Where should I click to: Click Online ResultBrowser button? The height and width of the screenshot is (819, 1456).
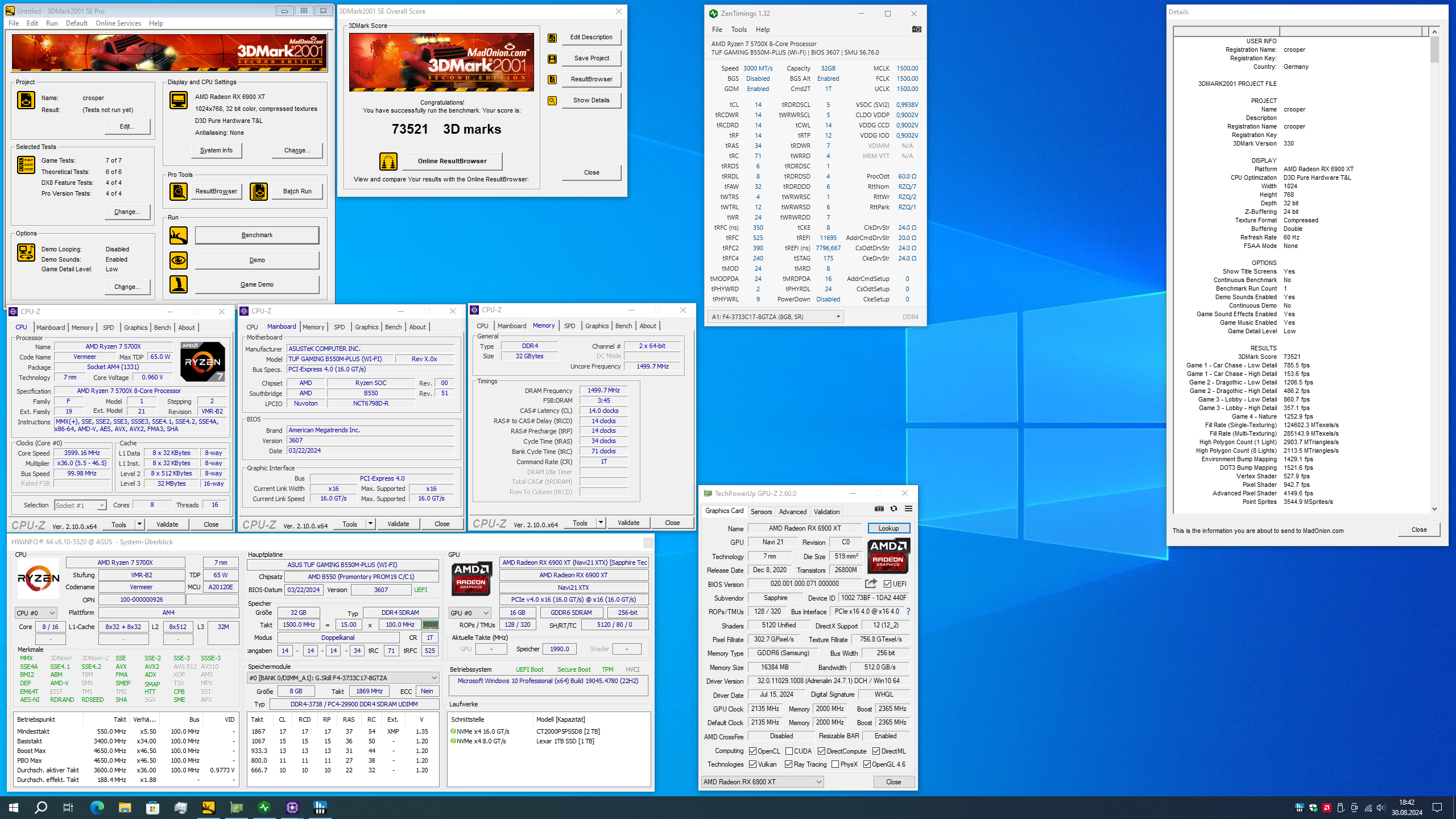[452, 161]
